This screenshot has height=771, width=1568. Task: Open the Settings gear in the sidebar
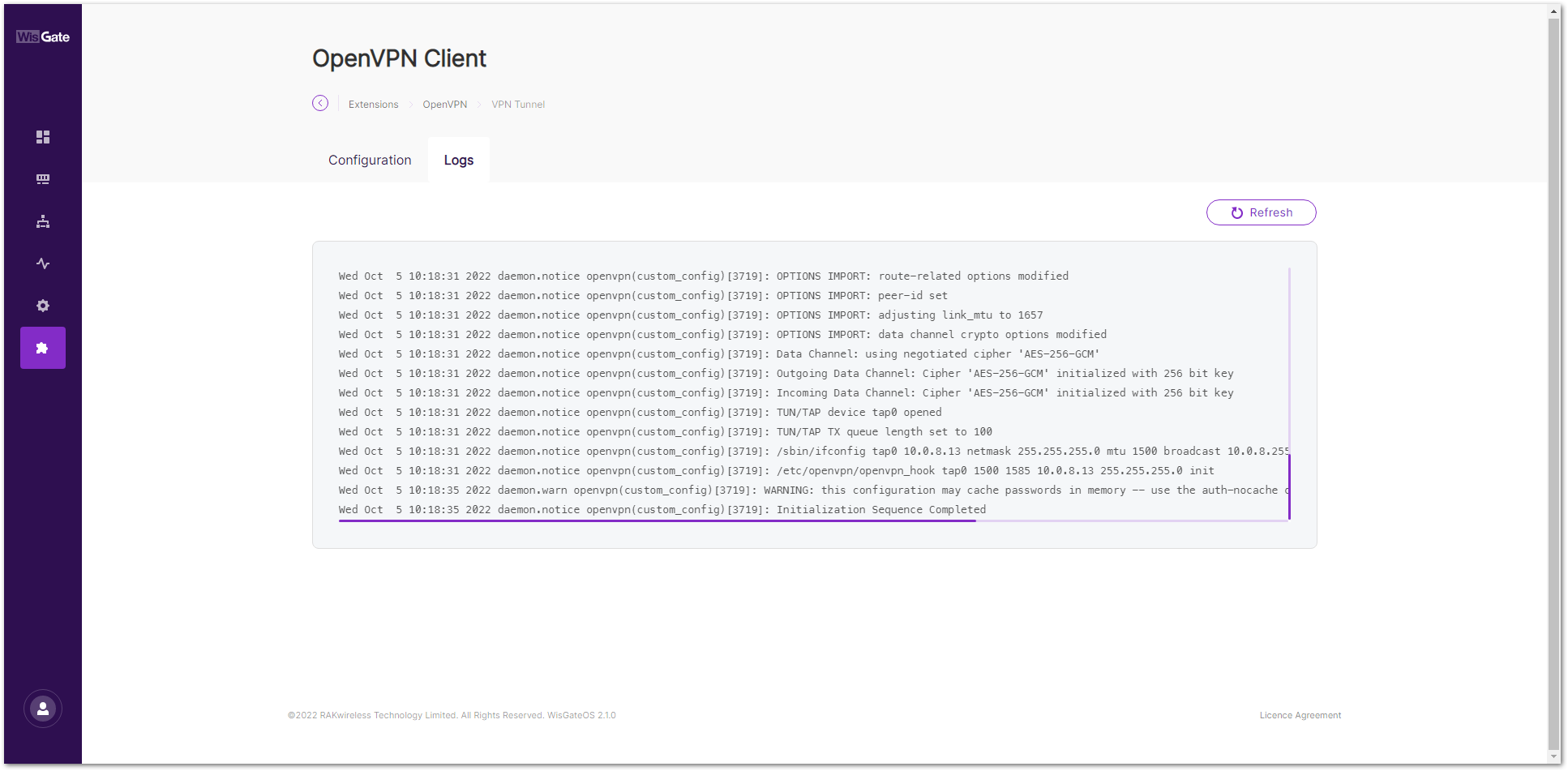(43, 306)
